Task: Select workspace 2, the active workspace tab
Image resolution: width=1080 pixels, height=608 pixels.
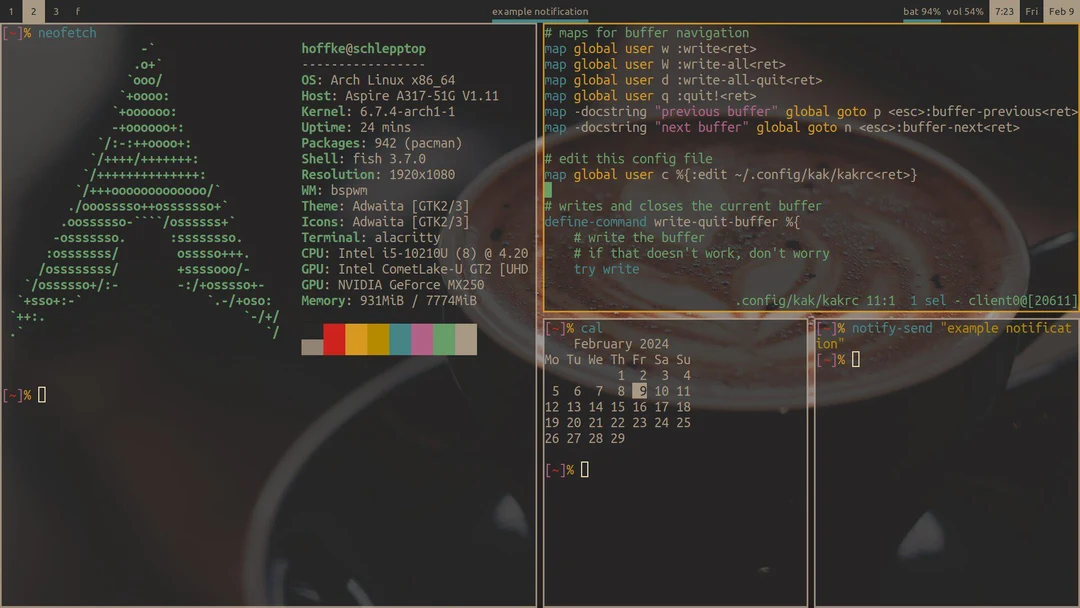Action: pos(33,12)
